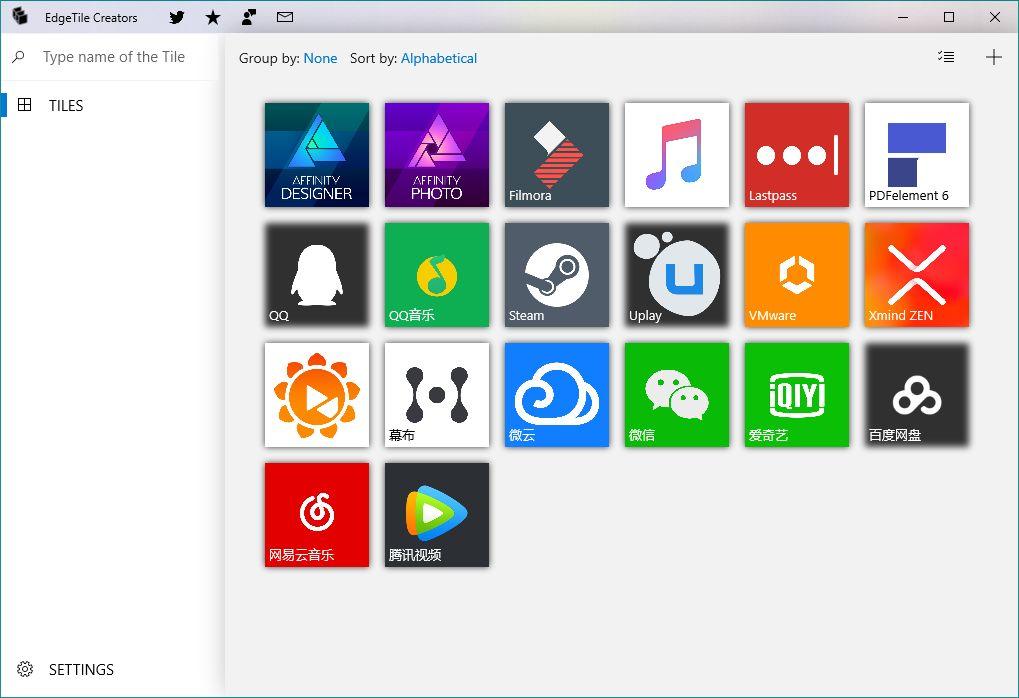Toggle multi-select checklist icon
The width and height of the screenshot is (1019, 698).
(946, 57)
